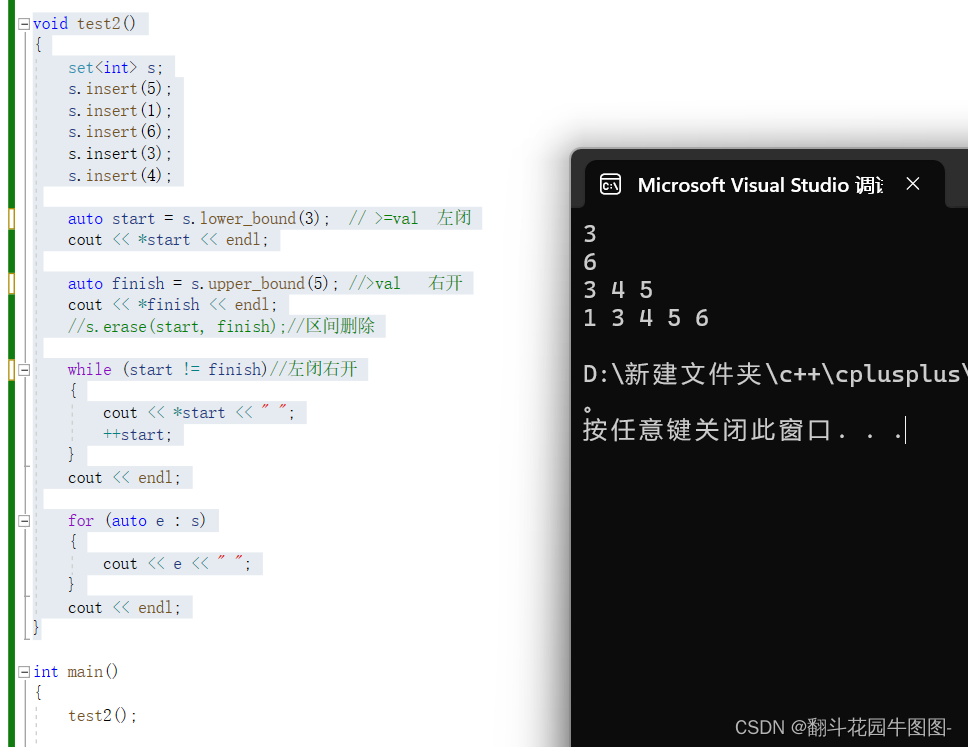Image resolution: width=968 pixels, height=747 pixels.
Task: Close the Microsoft Visual Studio debug console tab
Action: coord(912,183)
